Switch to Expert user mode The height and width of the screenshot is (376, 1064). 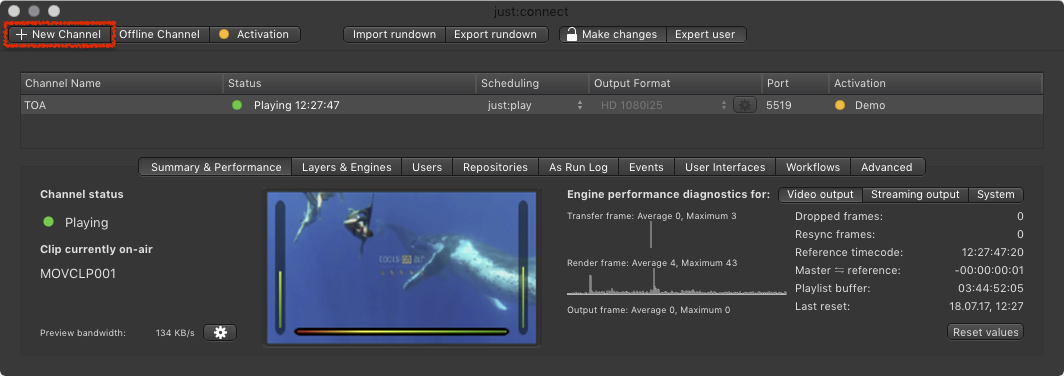pyautogui.click(x=706, y=34)
